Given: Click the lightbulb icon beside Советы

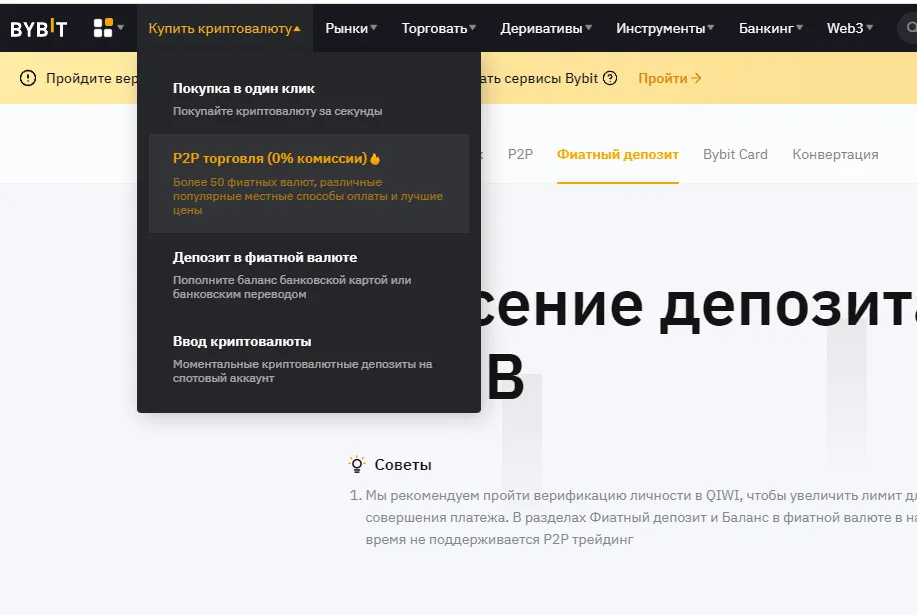Looking at the screenshot, I should click(x=355, y=464).
